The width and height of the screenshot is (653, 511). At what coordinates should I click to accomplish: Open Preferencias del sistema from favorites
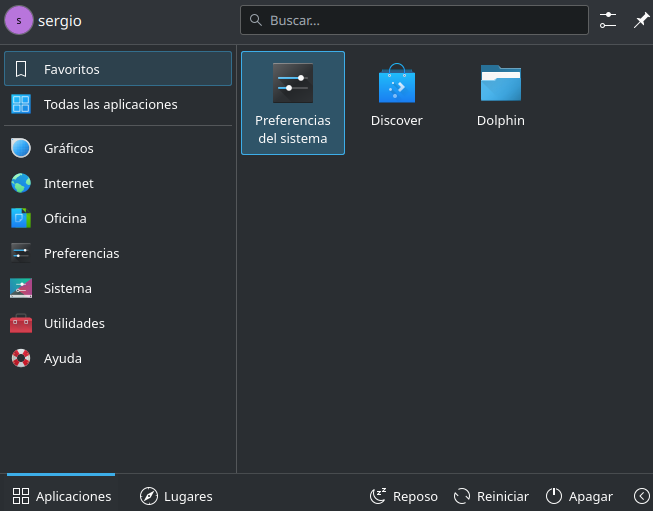(x=293, y=103)
